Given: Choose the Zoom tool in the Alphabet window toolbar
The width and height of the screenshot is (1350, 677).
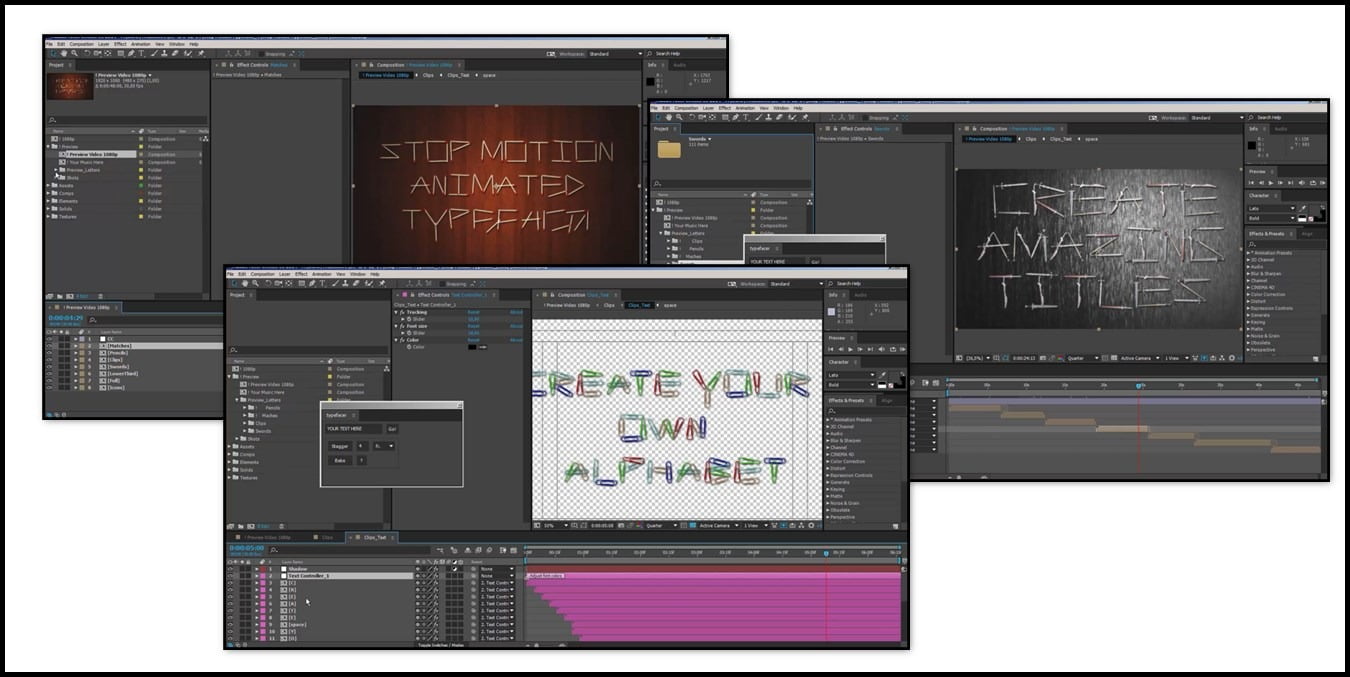Looking at the screenshot, I should (255, 284).
